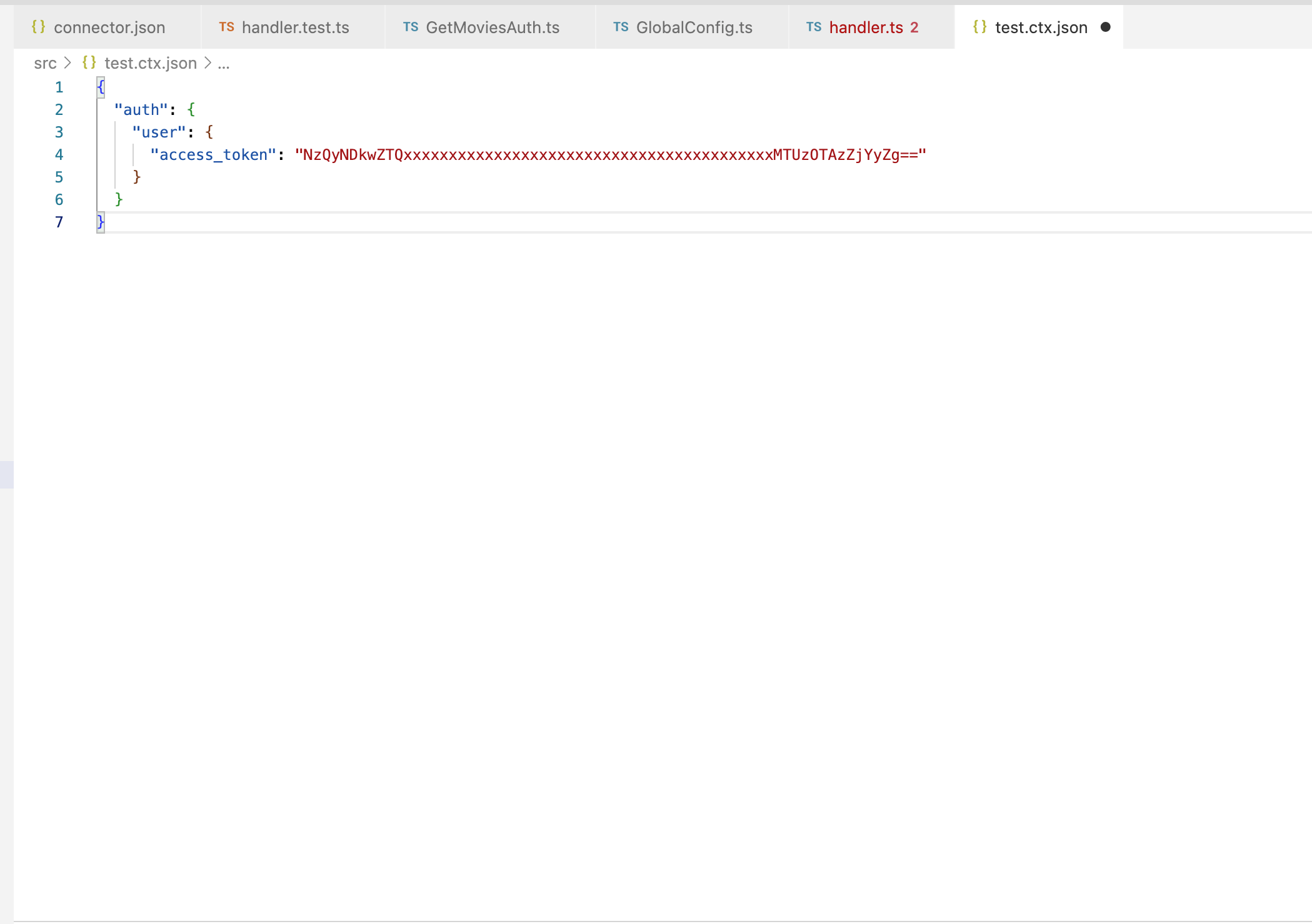Open the chevron after test.ctx.json breadcrumb
1312x924 pixels.
[x=207, y=62]
